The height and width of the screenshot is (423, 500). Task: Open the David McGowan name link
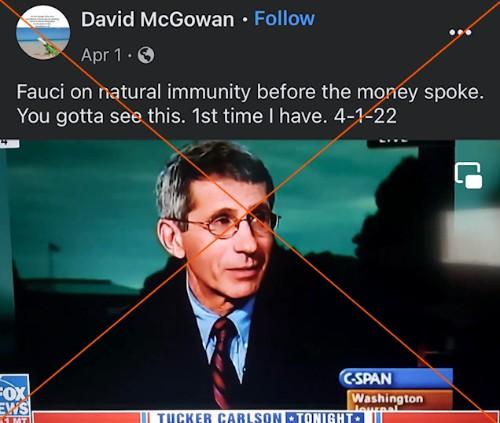158,19
